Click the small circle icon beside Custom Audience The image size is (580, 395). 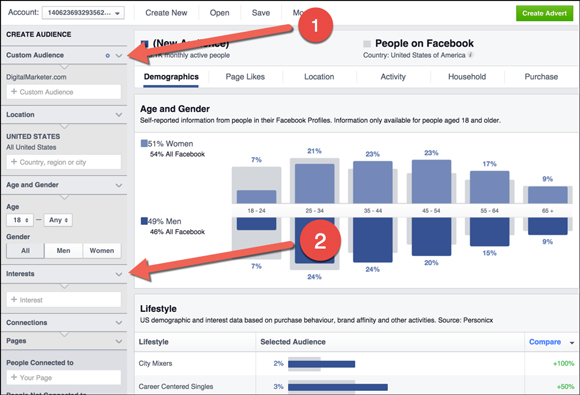108,55
